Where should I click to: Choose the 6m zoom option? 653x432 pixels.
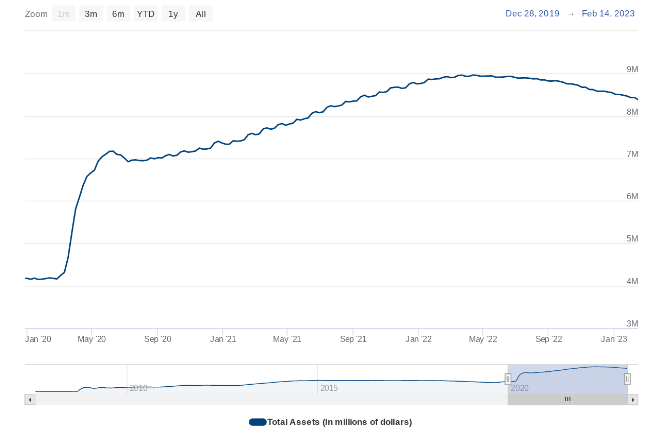coord(118,14)
